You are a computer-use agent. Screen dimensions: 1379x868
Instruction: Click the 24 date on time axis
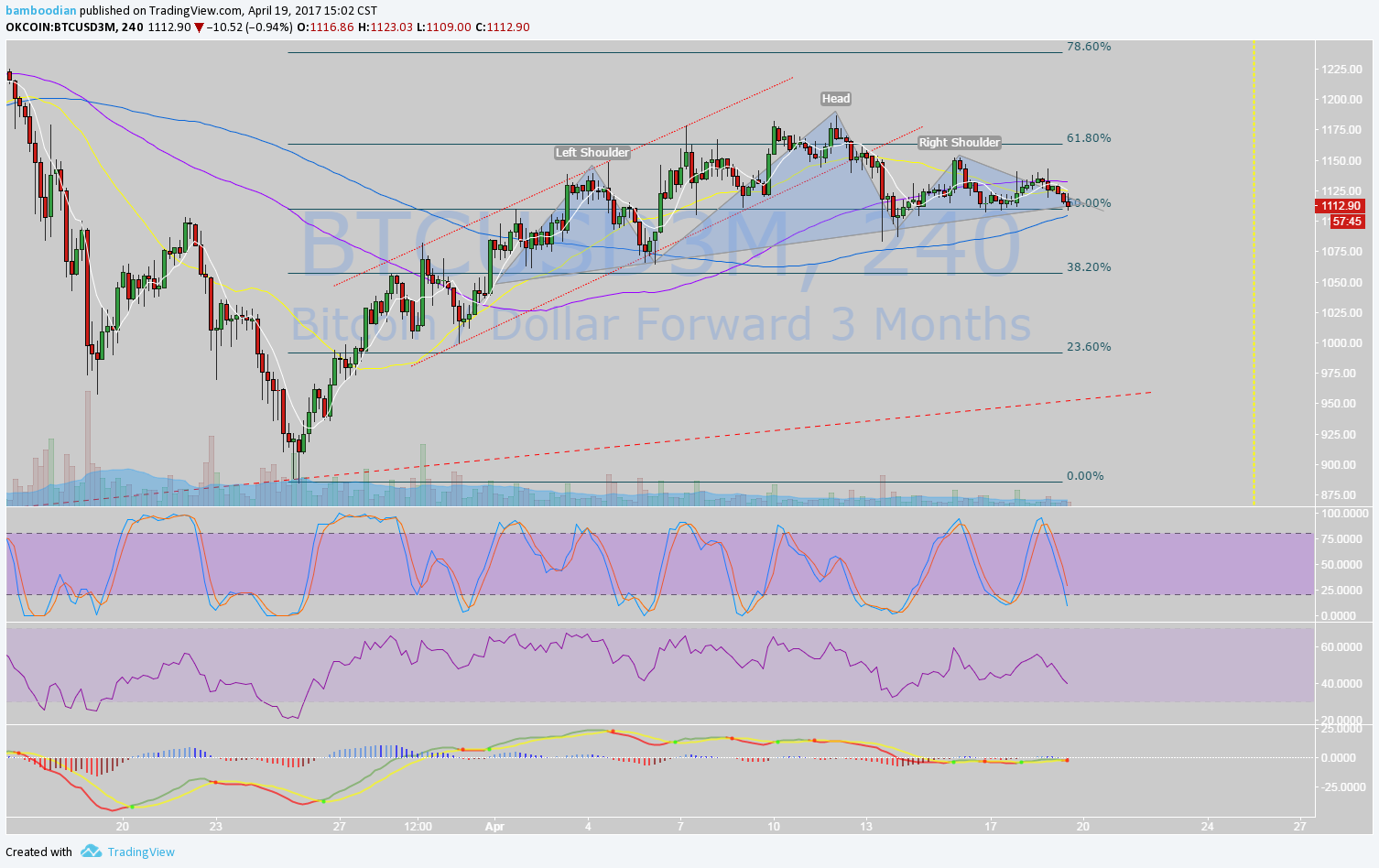coord(1207,825)
